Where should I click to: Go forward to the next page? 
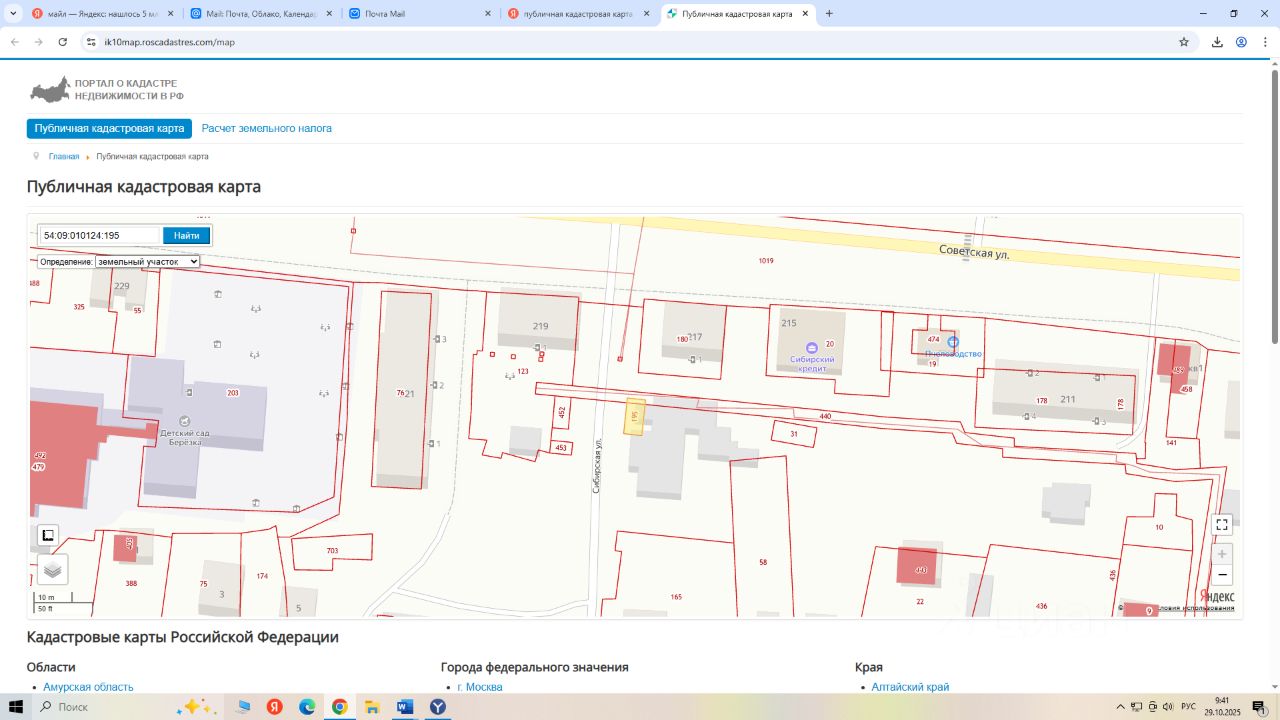pyautogui.click(x=39, y=42)
